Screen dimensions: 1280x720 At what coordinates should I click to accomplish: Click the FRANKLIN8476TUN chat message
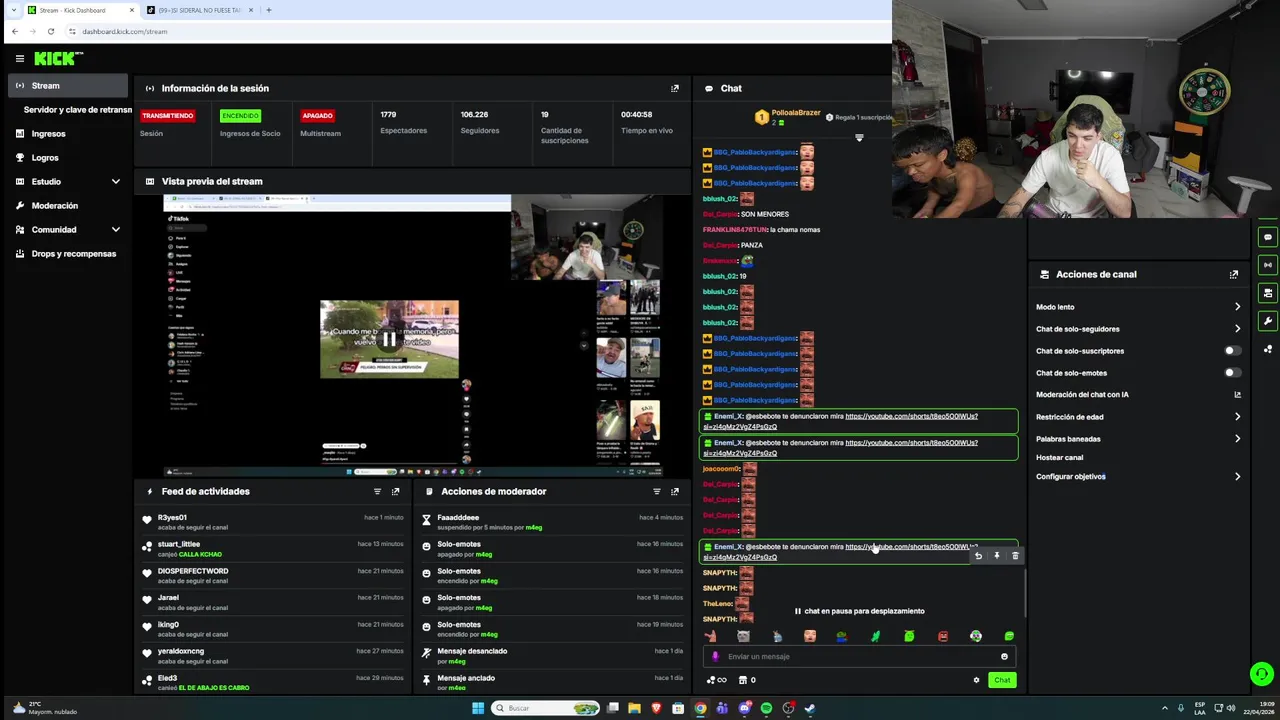click(x=761, y=230)
